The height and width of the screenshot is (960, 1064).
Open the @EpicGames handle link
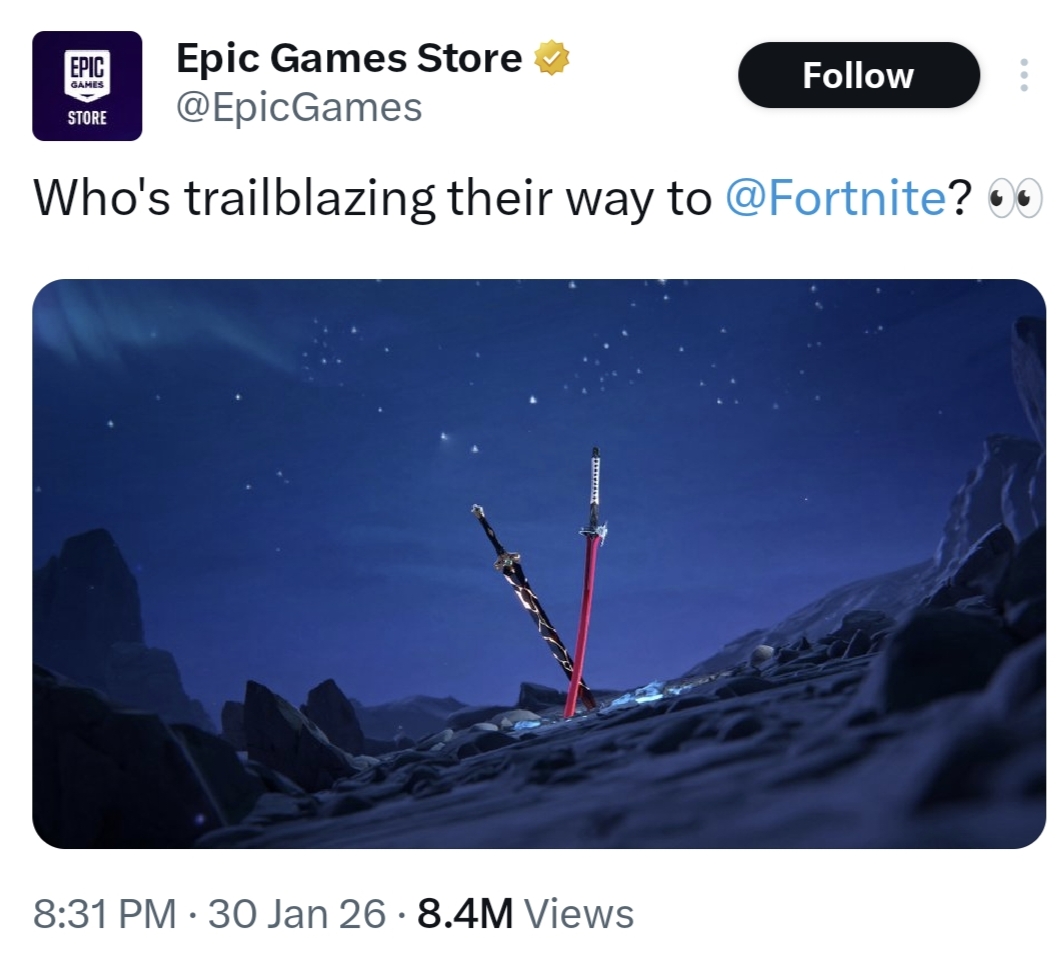coord(299,107)
